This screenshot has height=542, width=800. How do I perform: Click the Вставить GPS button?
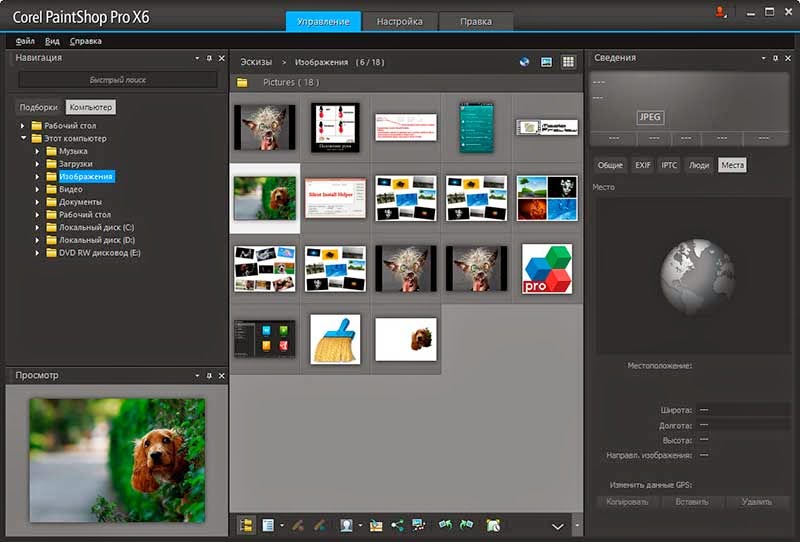click(x=692, y=502)
